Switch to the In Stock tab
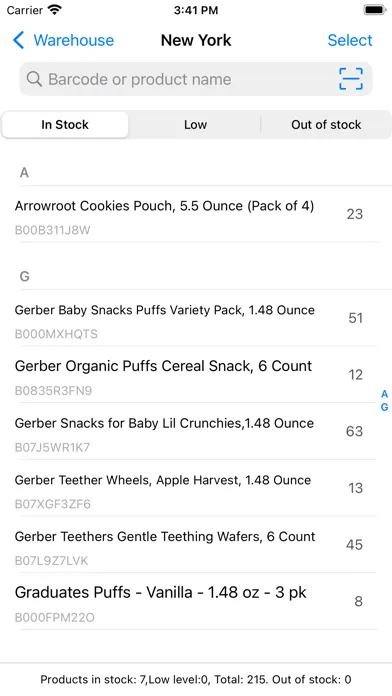The width and height of the screenshot is (392, 696). (x=65, y=125)
